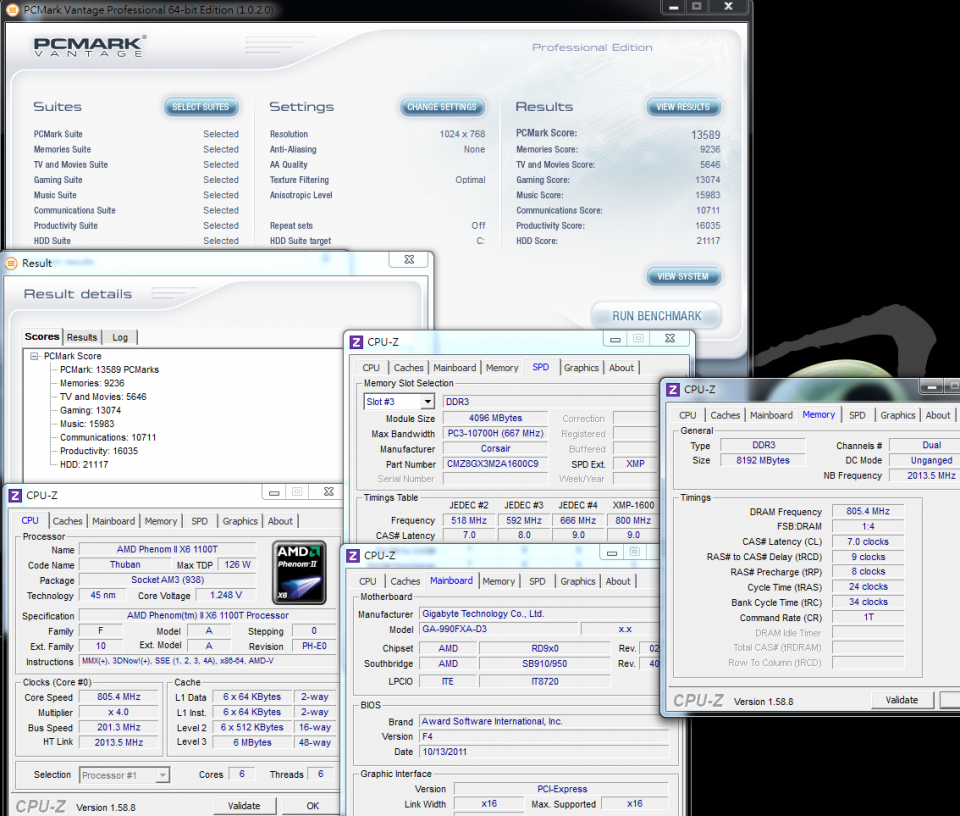Open the Log tab in Result details
This screenshot has height=816, width=960.
119,337
